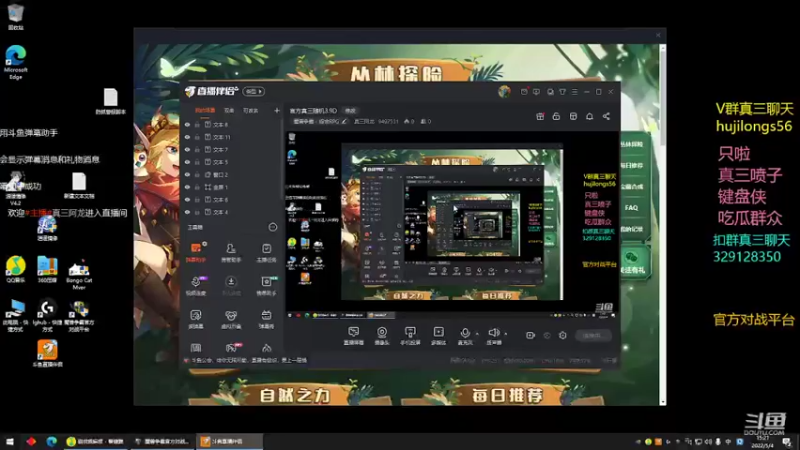Viewport: 800px width, 450px height.
Task: Open the Edge icon on the taskbar
Action: coord(52,441)
